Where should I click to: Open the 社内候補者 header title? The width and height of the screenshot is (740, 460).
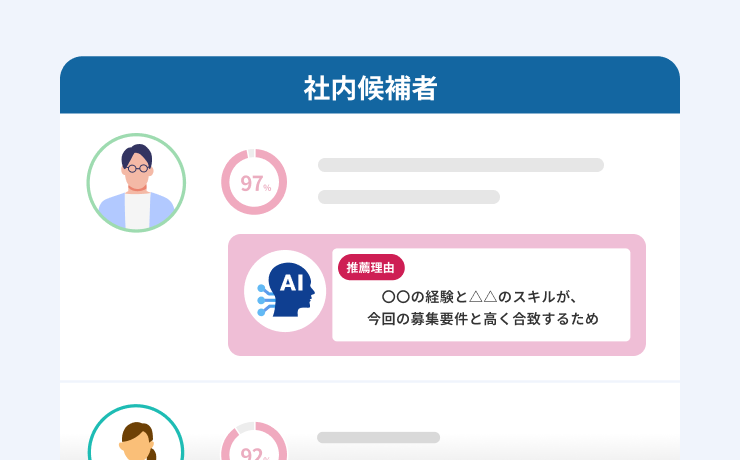click(370, 88)
